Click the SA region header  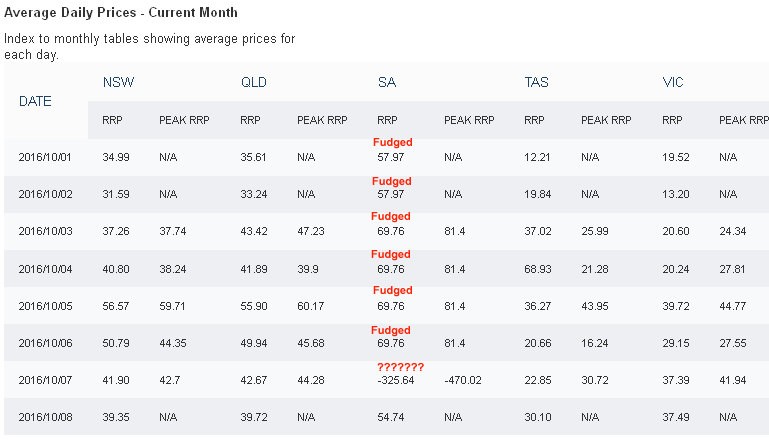386,82
